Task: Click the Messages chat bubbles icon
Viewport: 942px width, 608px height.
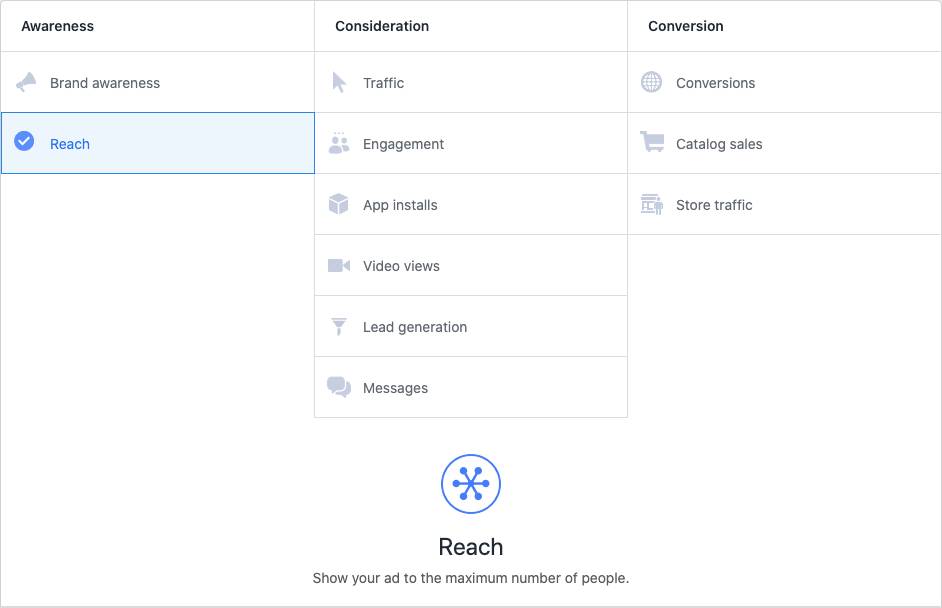Action: click(x=339, y=387)
